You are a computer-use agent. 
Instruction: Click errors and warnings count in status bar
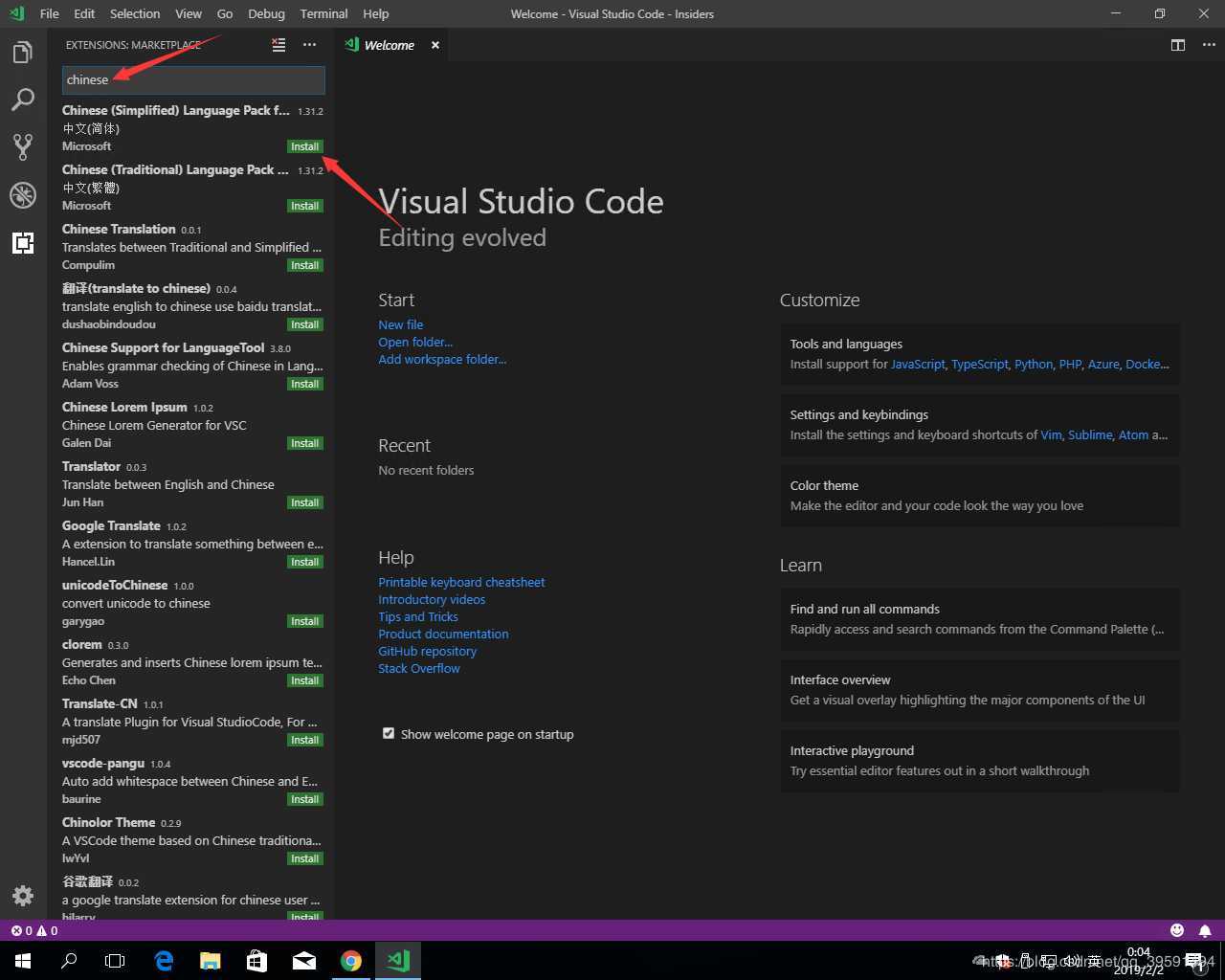click(x=34, y=930)
